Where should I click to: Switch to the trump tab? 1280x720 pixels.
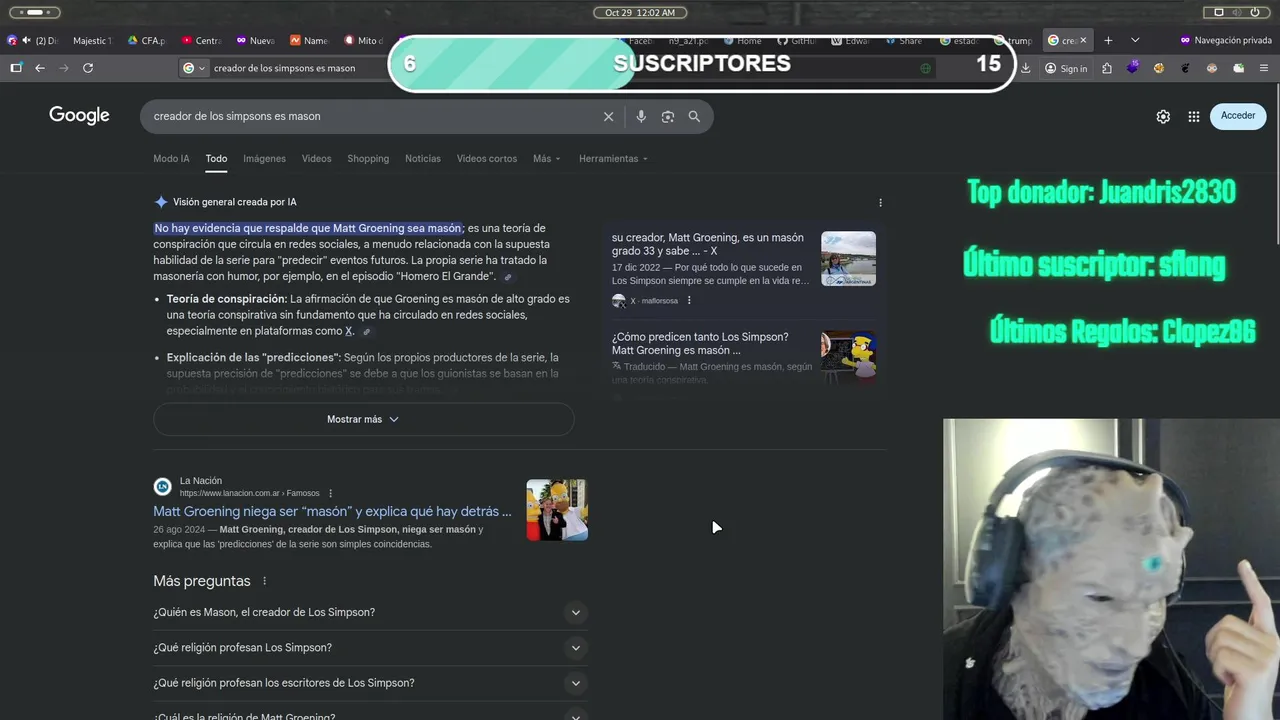(x=1013, y=41)
